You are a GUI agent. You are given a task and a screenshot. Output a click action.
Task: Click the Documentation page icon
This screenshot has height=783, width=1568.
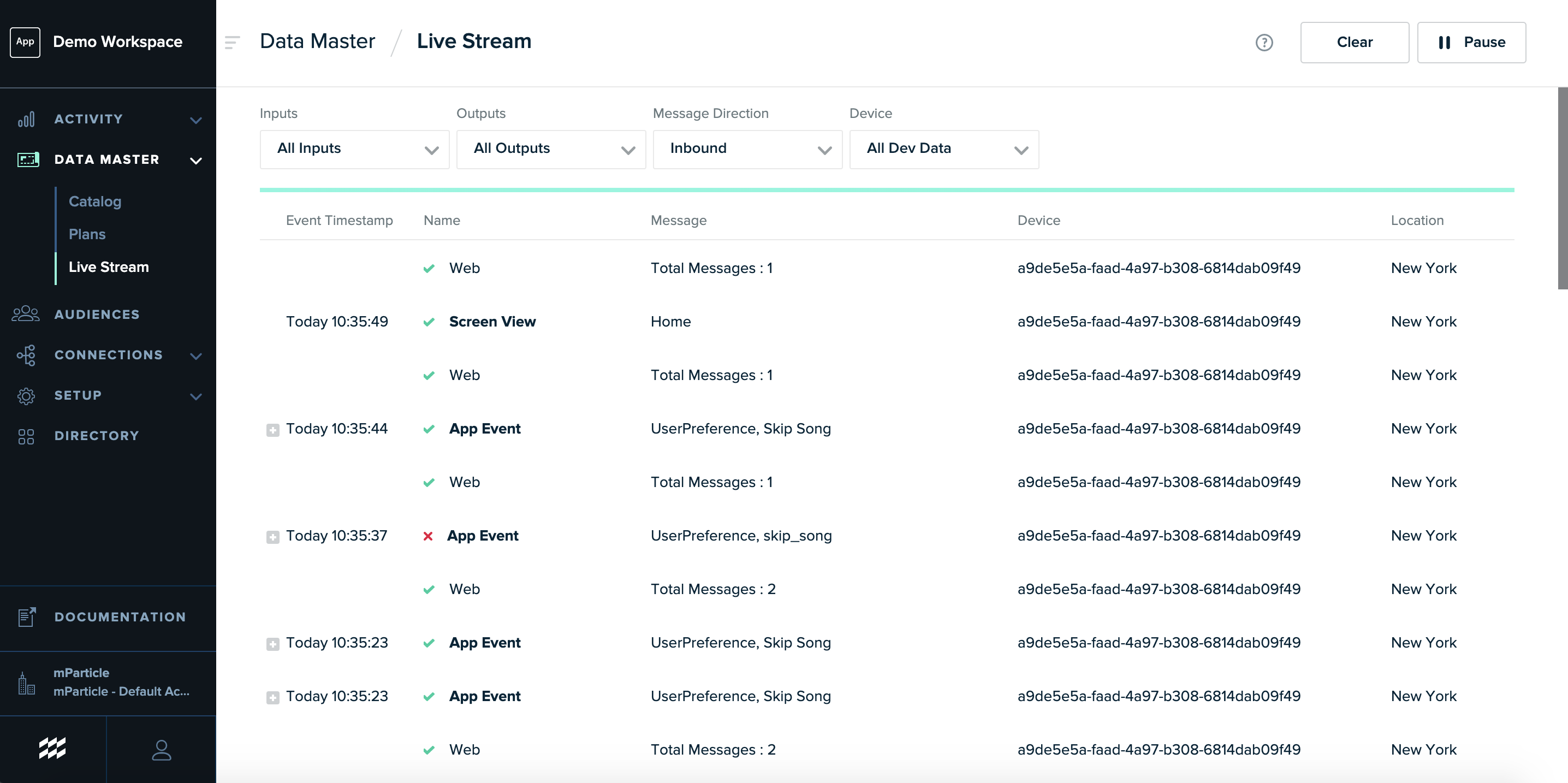click(27, 617)
